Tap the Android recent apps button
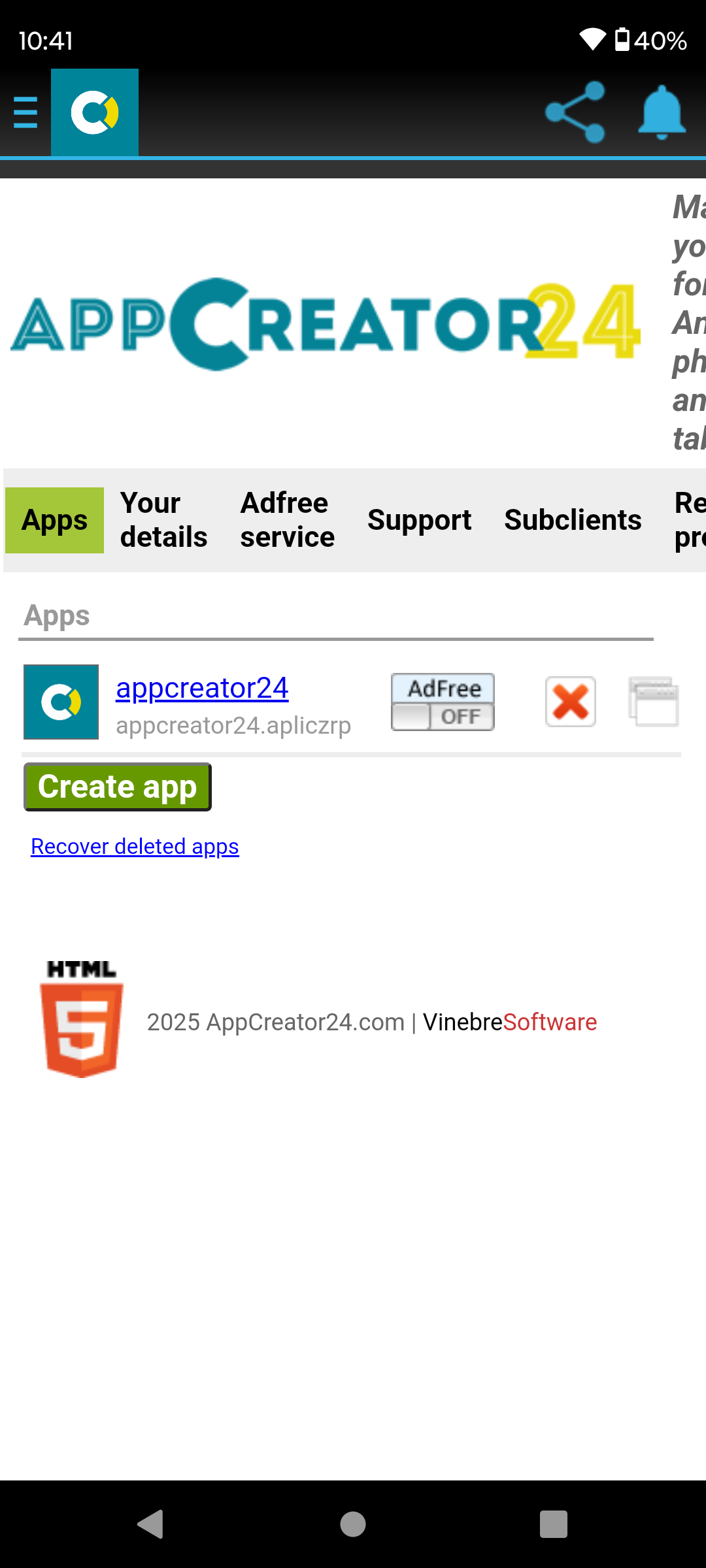This screenshot has width=706, height=1568. coord(554,1524)
